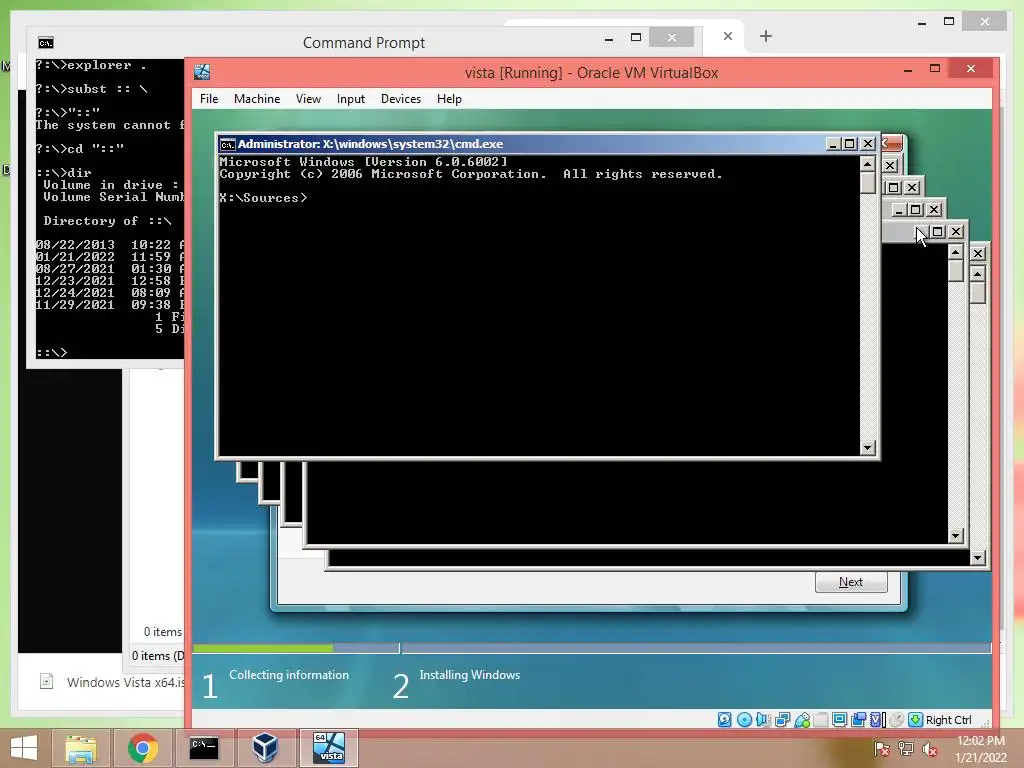Click the video capture icon in VirtualBox status bar
Viewport: 1024px width, 768px height.
tap(859, 720)
